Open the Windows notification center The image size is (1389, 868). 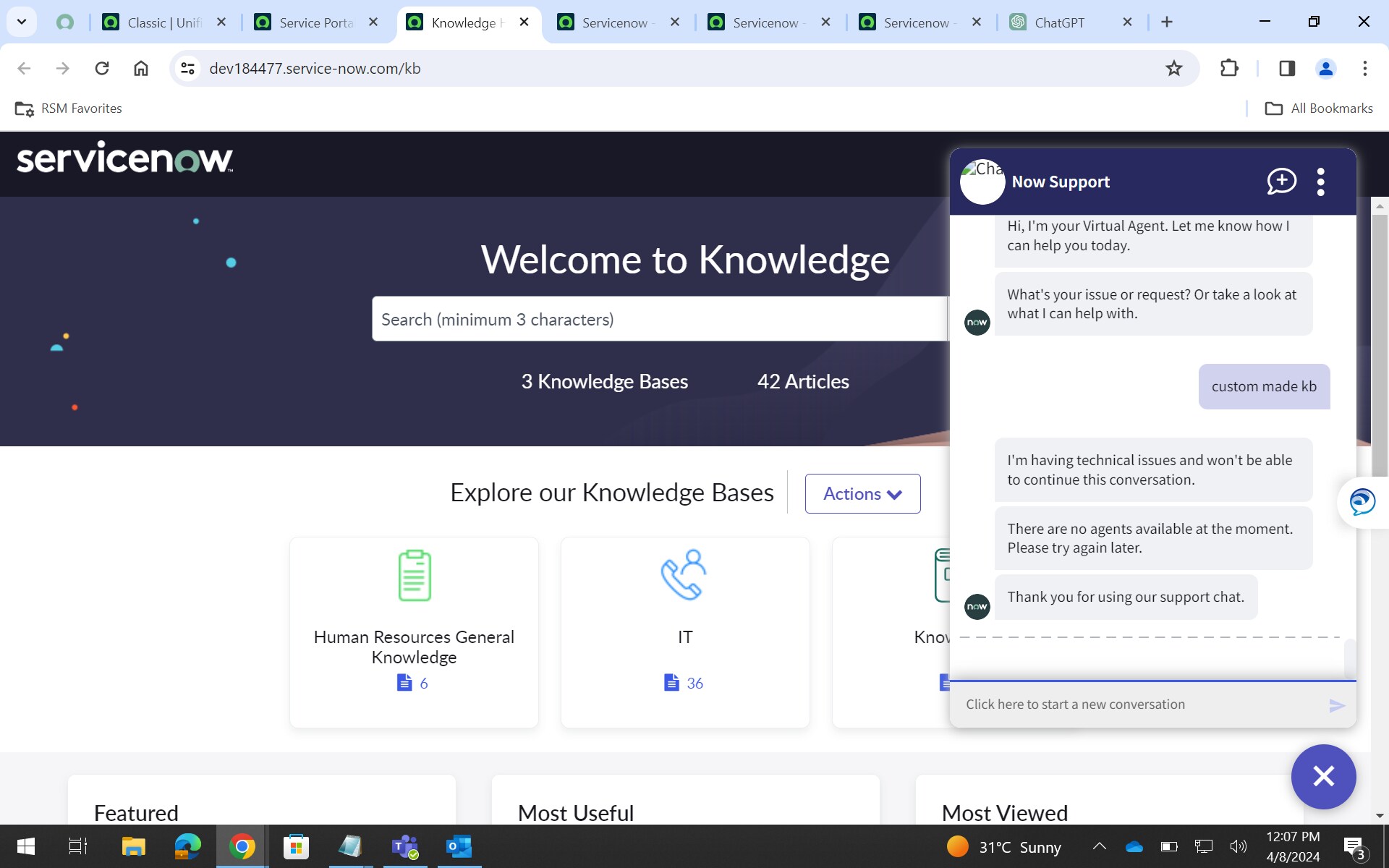[x=1354, y=846]
